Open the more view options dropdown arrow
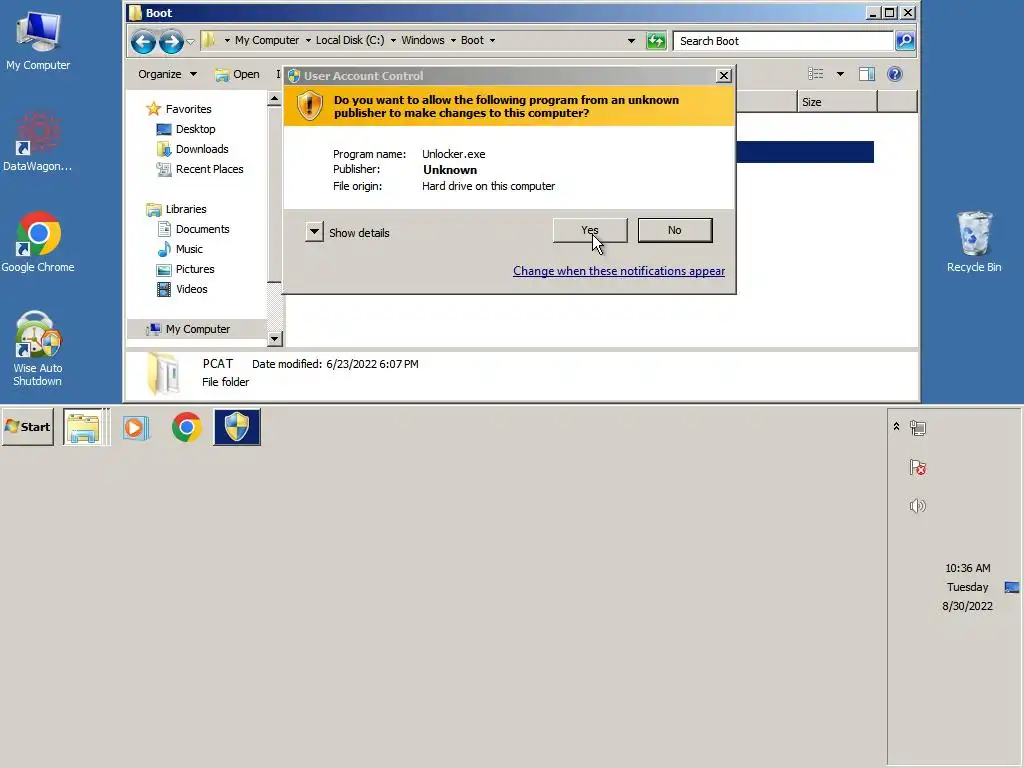This screenshot has width=1024, height=768. coord(840,74)
